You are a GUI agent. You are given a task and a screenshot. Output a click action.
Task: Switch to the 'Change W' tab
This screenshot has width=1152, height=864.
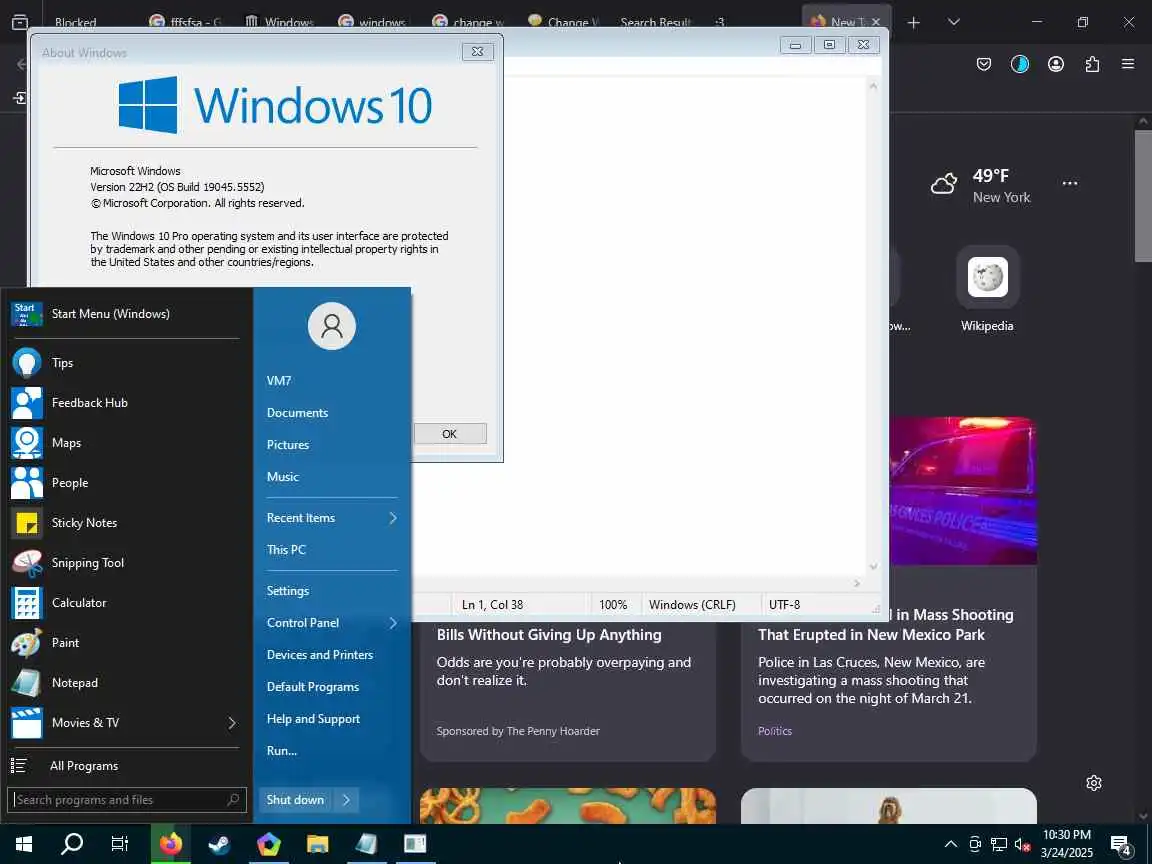563,22
